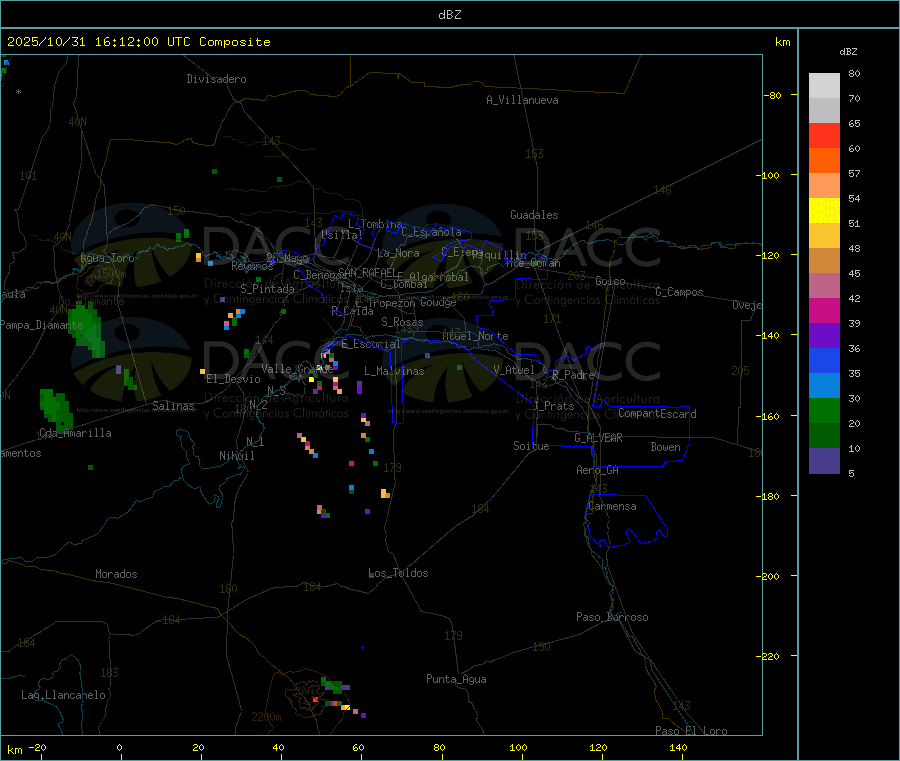Screen dimensions: 900x761
Task: Click the 'Divisadero' map label
Action: click(216, 79)
